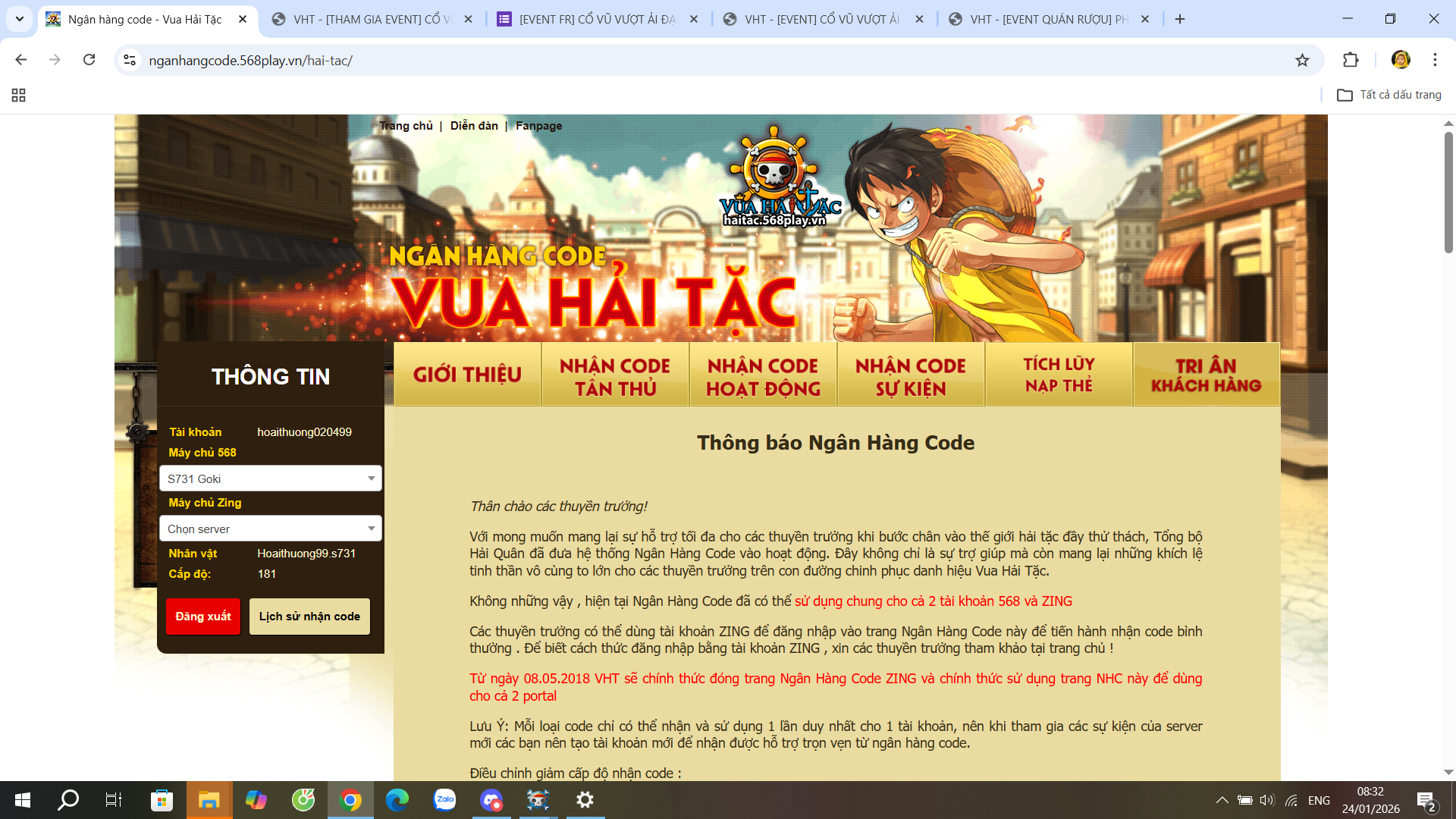
Task: Open NHẬN CODE SỰ KIỆN menu
Action: coord(911,375)
